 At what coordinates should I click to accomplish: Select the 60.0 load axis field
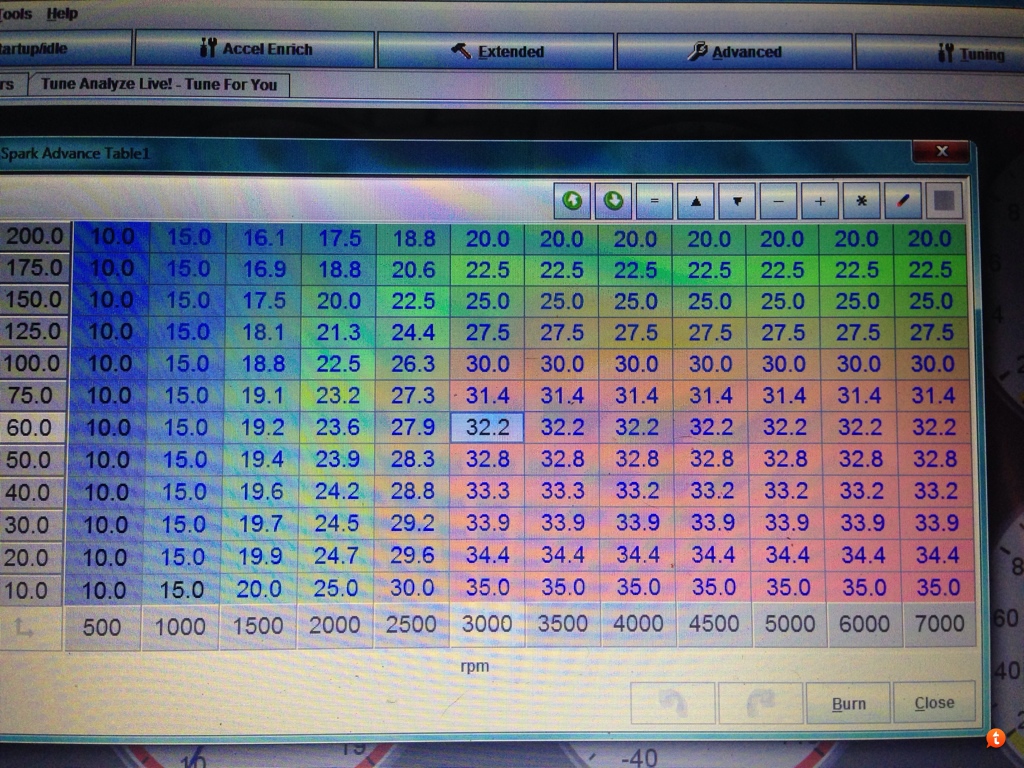coord(31,427)
